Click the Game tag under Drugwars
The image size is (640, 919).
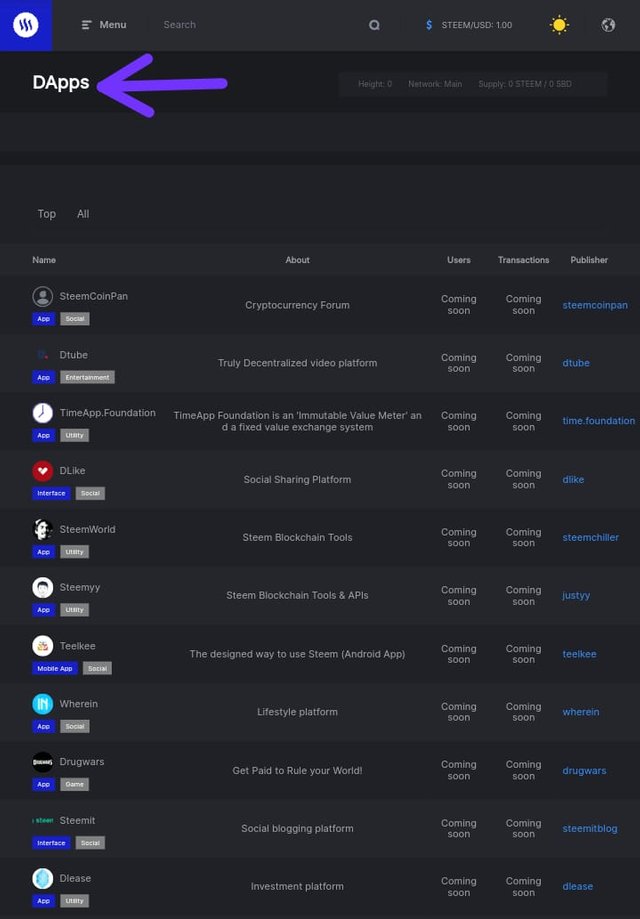coord(74,785)
